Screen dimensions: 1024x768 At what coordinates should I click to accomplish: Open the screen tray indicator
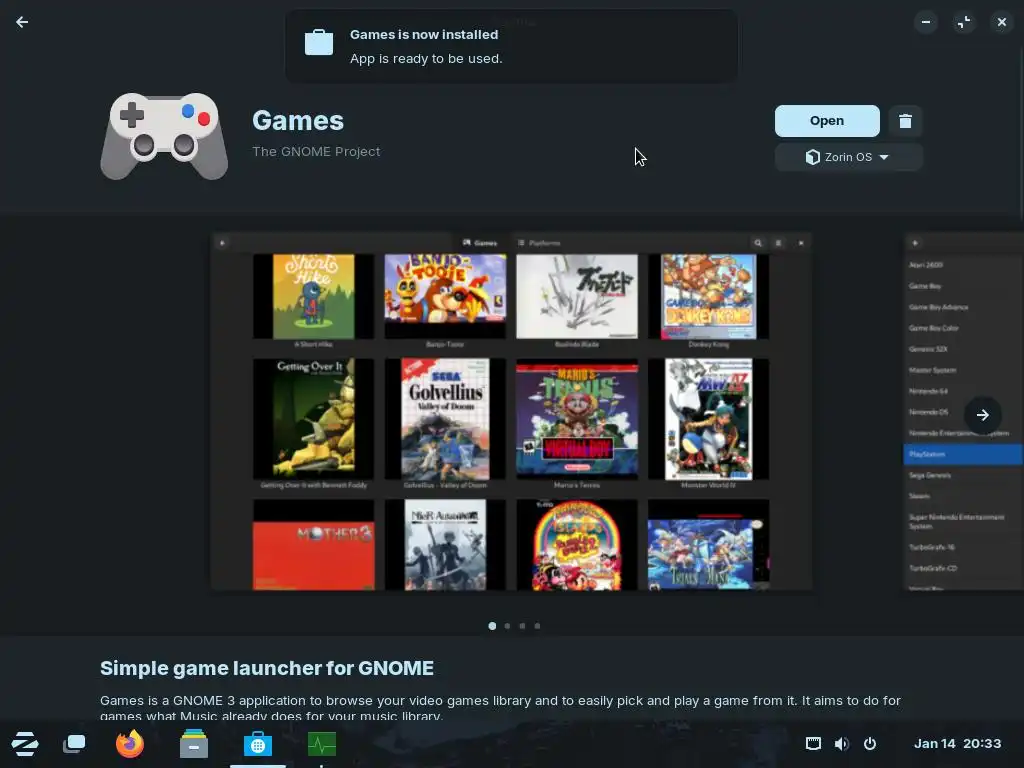[813, 744]
